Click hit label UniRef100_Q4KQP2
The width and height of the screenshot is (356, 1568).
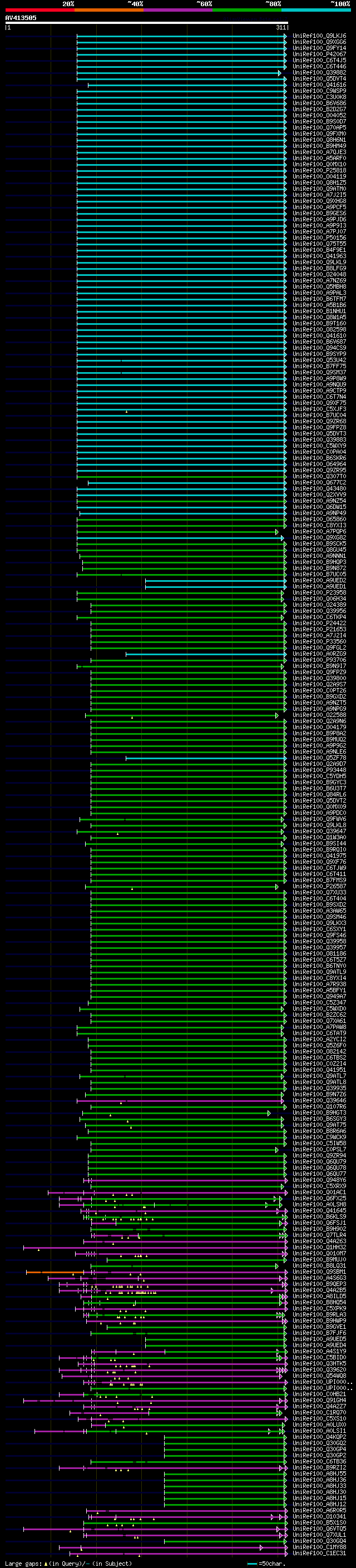pyautogui.click(x=319, y=1437)
